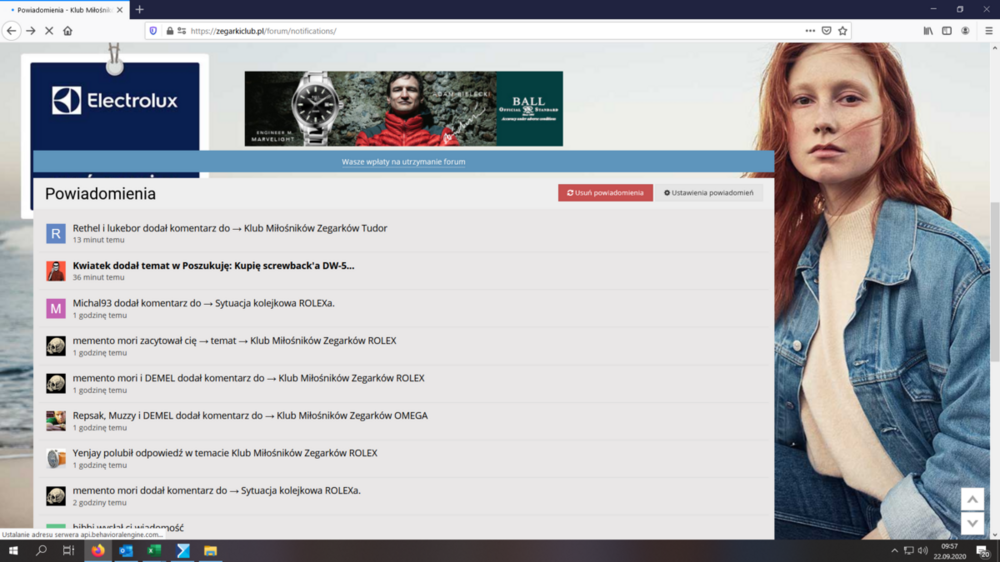Click the Firefox back arrow button

point(12,31)
